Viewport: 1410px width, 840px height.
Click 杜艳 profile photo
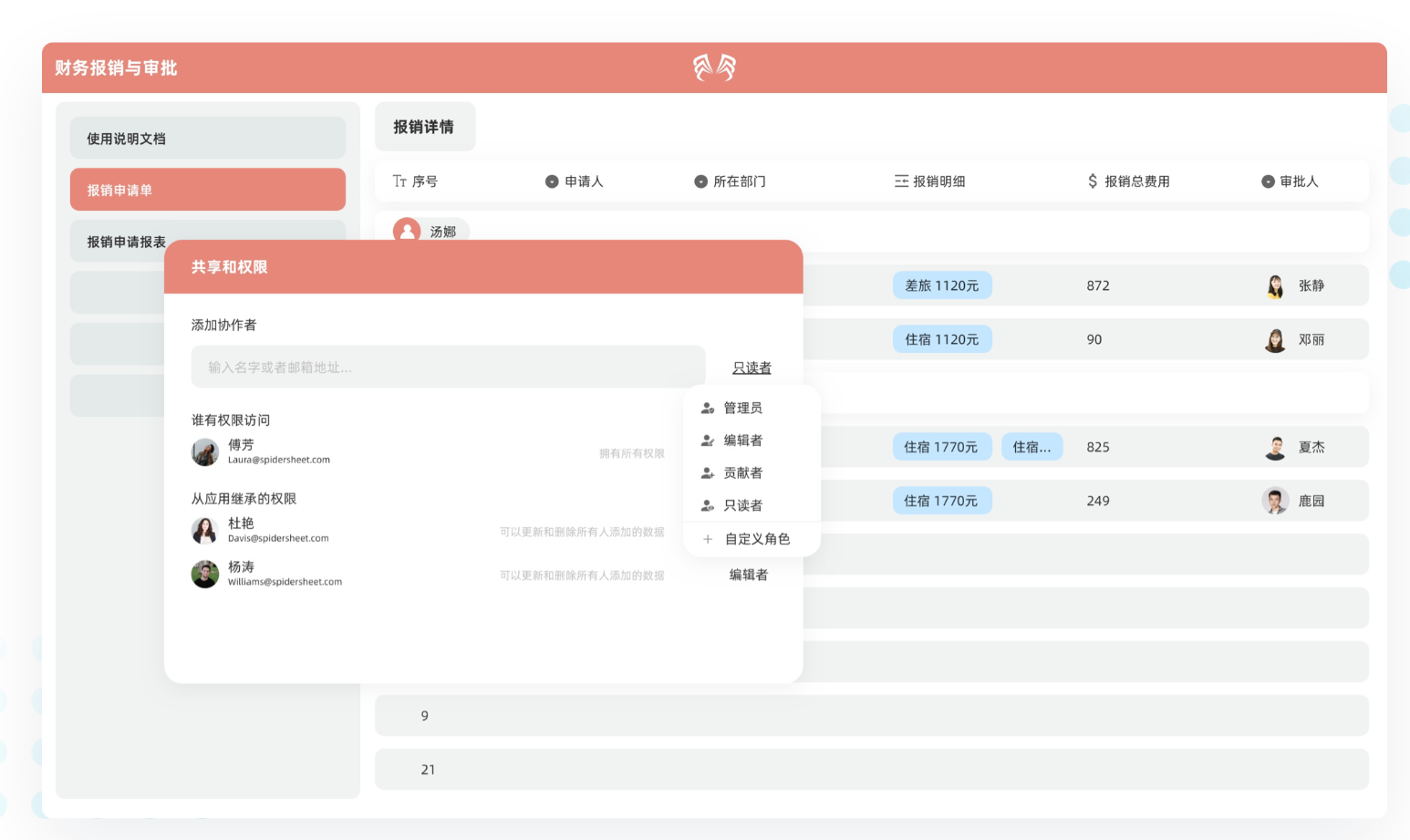click(x=205, y=530)
